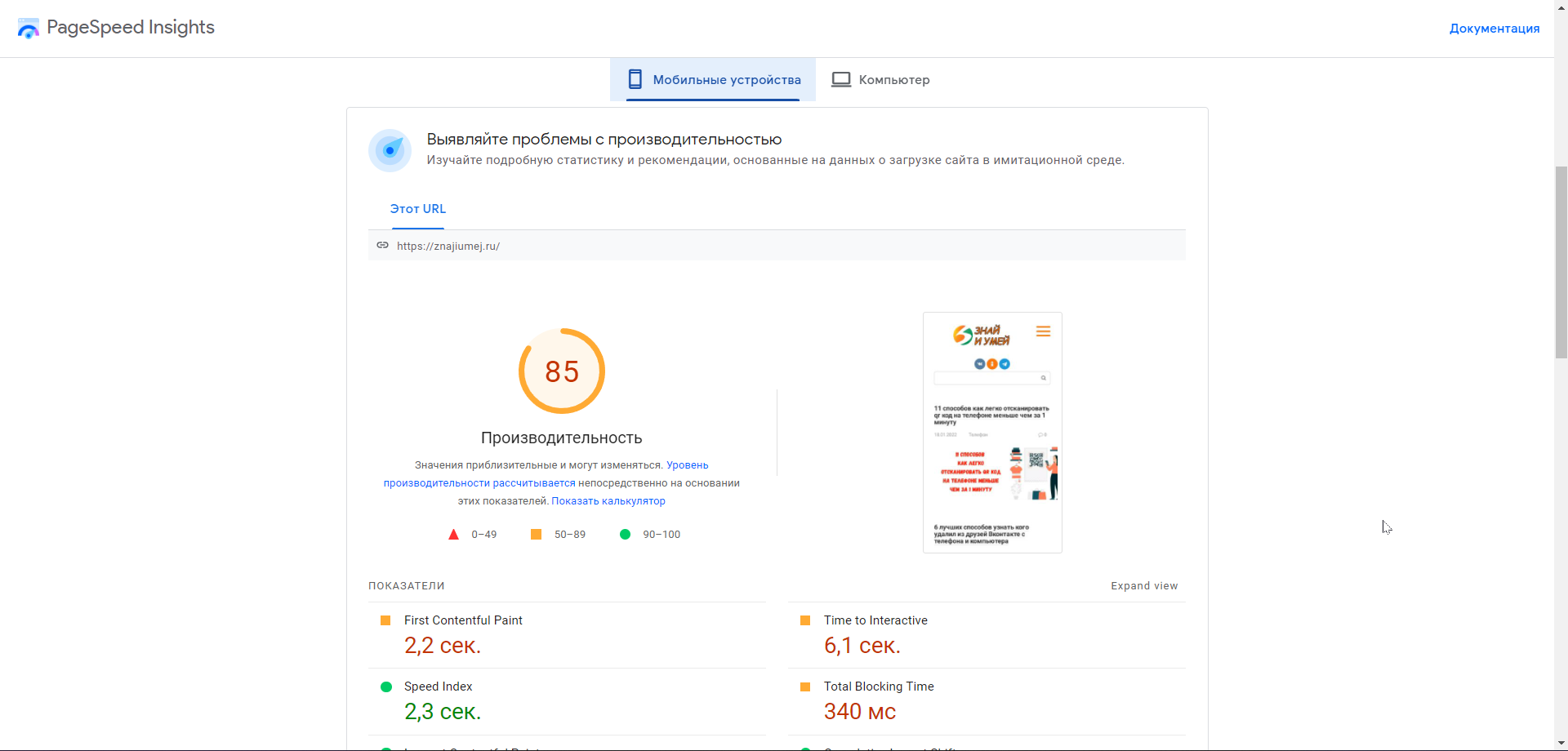1568x751 pixels.
Task: Click the link chain icon beside URL
Action: tap(382, 245)
